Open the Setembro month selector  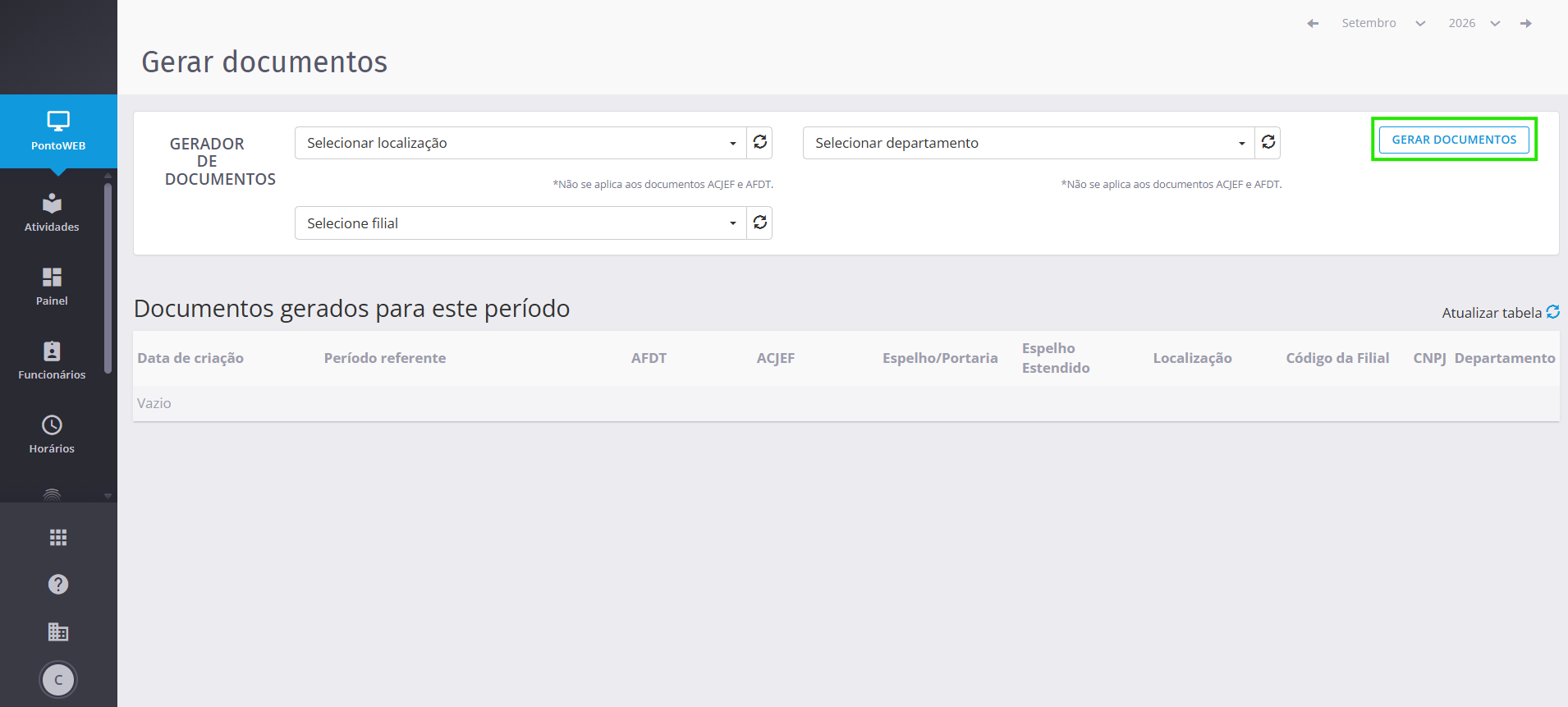coord(1383,23)
